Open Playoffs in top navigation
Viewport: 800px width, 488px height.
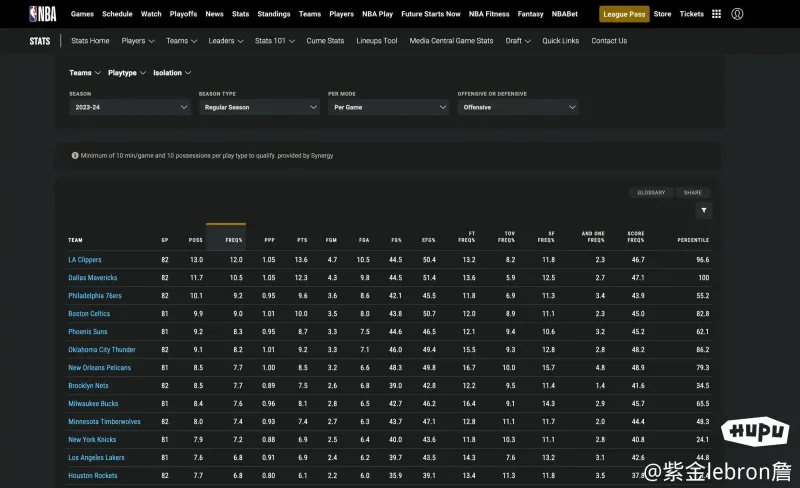tap(183, 14)
